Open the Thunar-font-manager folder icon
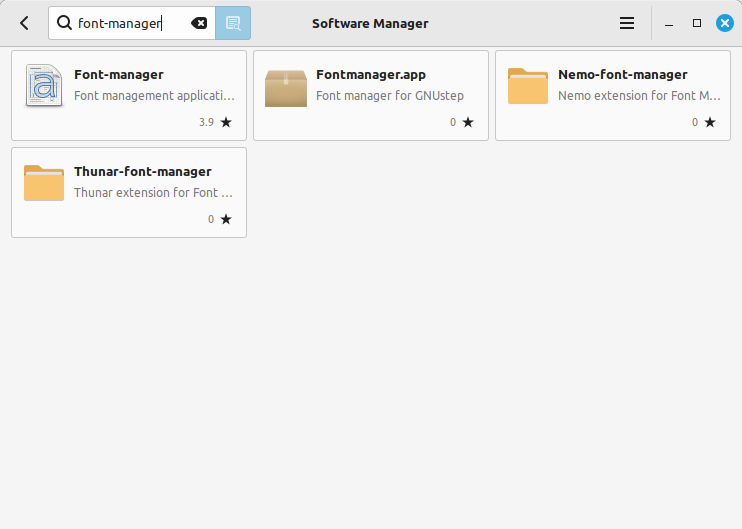 click(44, 183)
